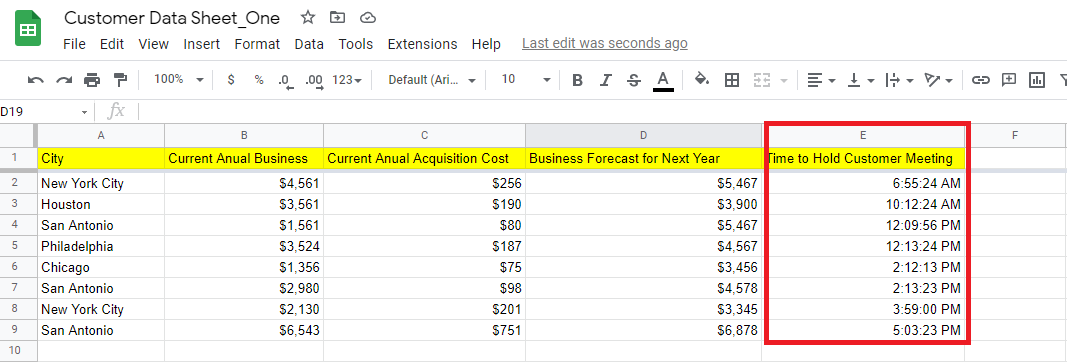The width and height of the screenshot is (1067, 362).
Task: Toggle Strikethrough formatting
Action: point(634,80)
